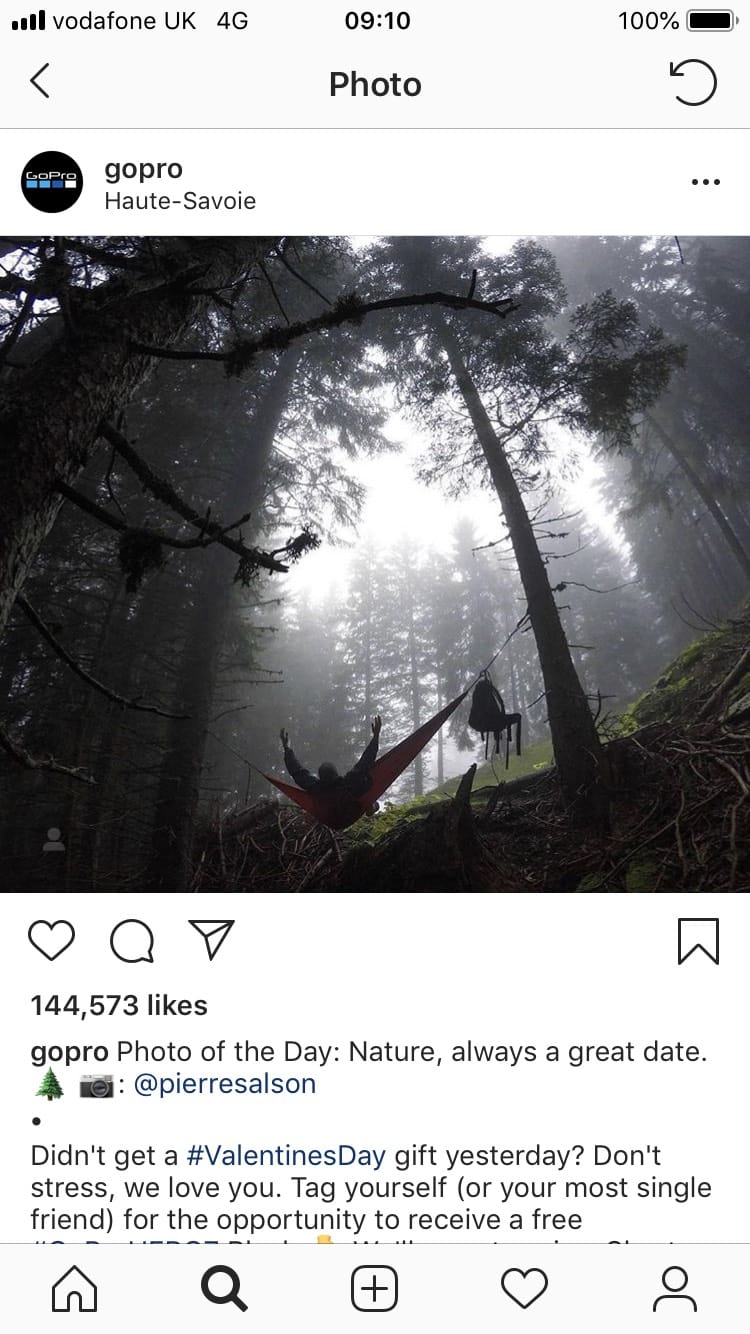Share post via paper plane icon
The image size is (750, 1334).
coord(211,941)
